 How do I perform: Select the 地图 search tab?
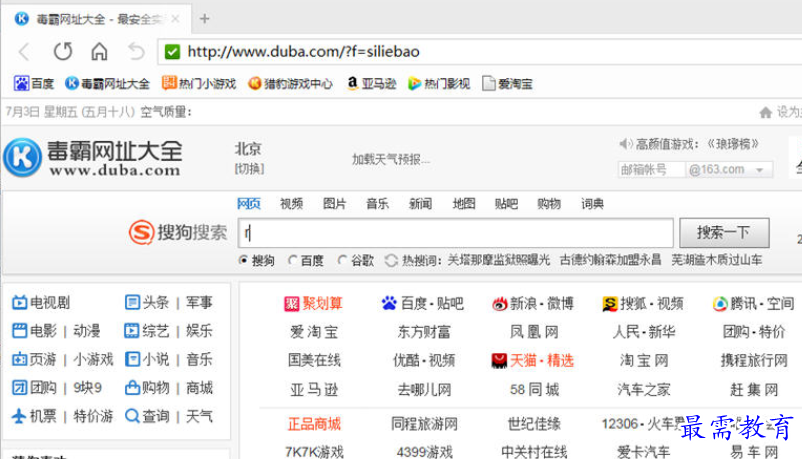pos(464,204)
